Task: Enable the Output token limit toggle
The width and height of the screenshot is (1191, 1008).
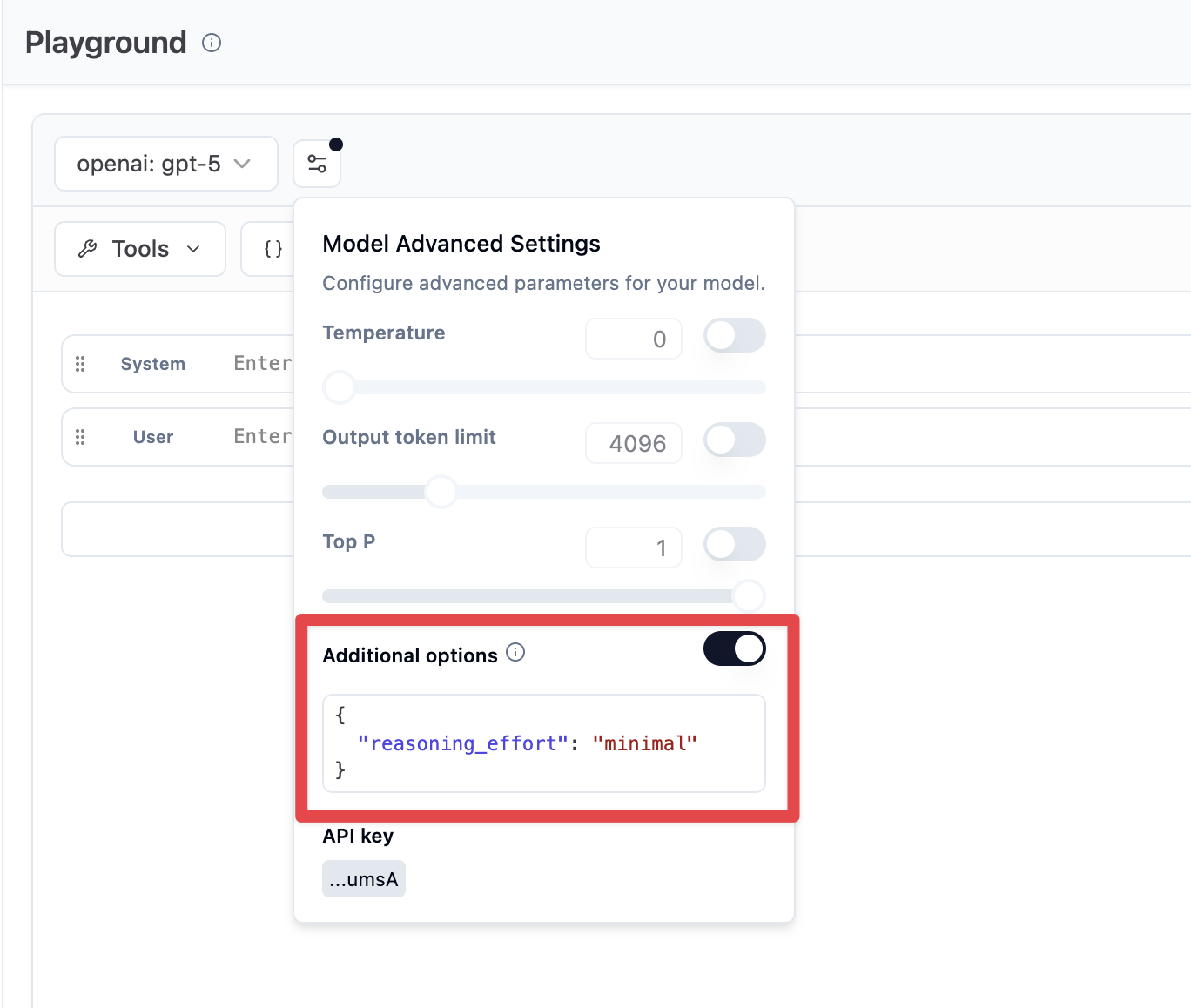Action: pyautogui.click(x=734, y=440)
